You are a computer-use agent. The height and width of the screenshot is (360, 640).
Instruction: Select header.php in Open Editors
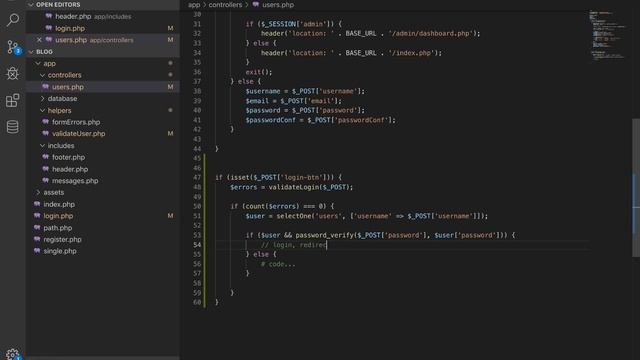point(103,17)
